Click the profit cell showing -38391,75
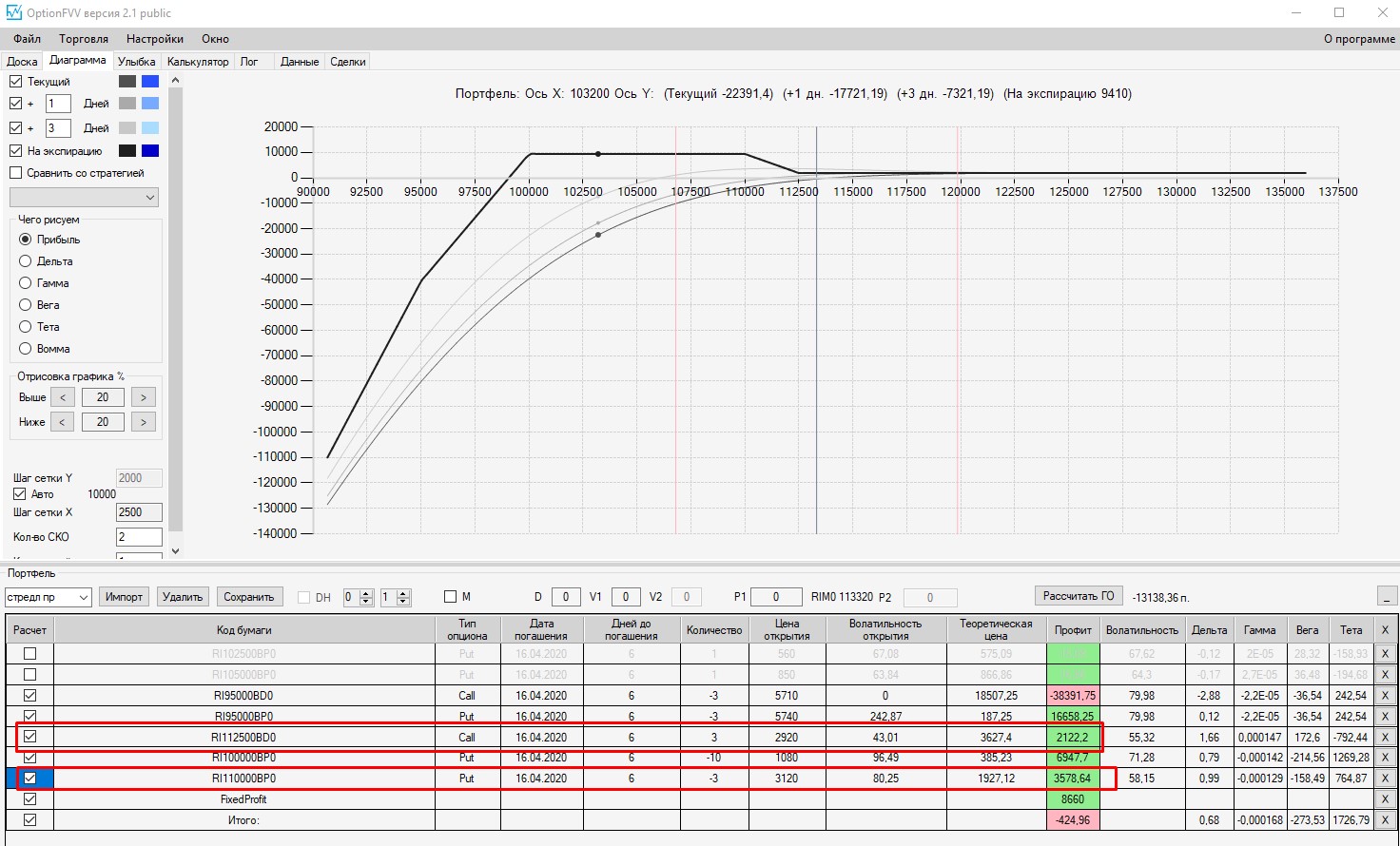Viewport: 1400px width, 846px height. tap(1073, 696)
